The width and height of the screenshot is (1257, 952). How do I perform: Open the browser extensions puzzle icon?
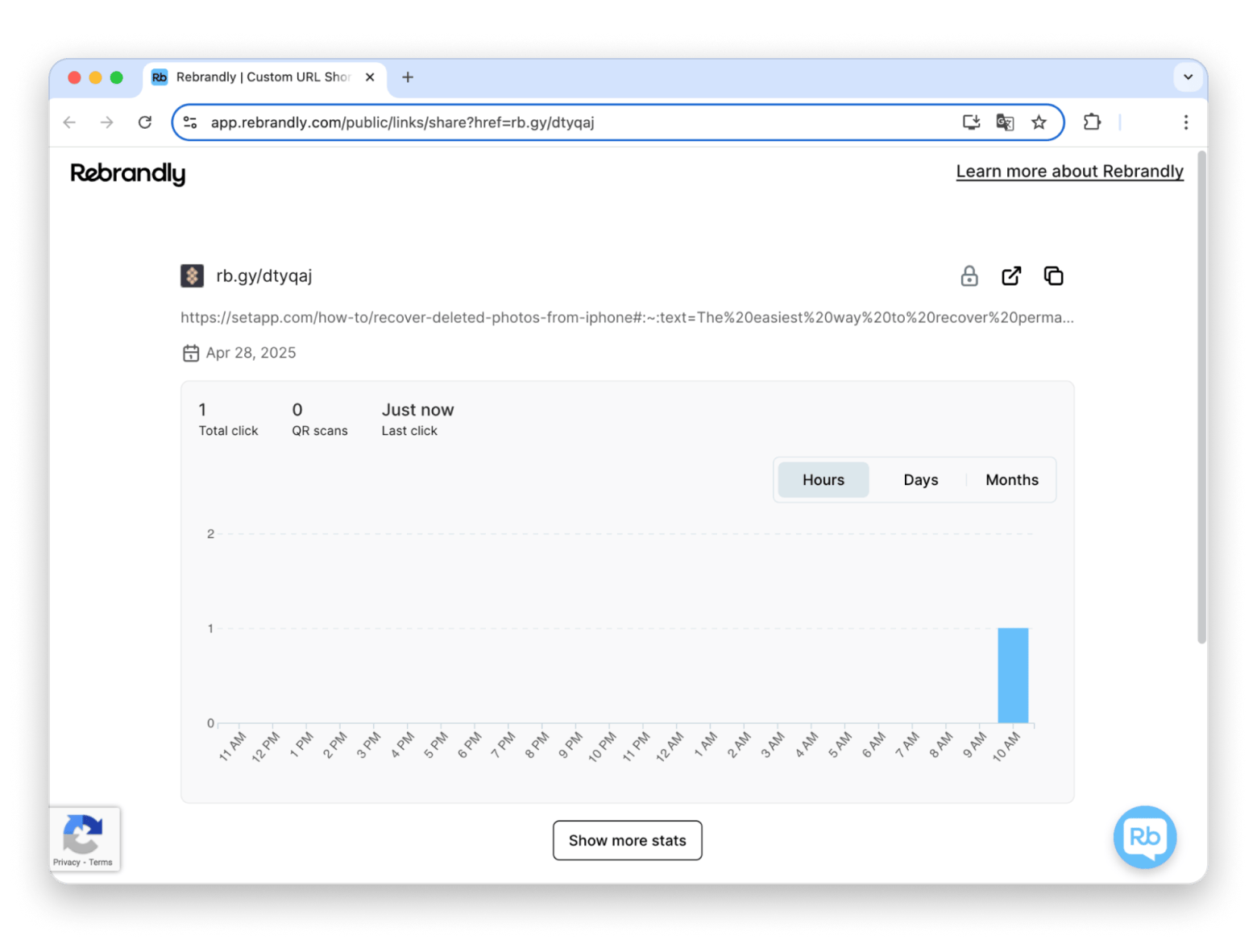pyautogui.click(x=1092, y=122)
